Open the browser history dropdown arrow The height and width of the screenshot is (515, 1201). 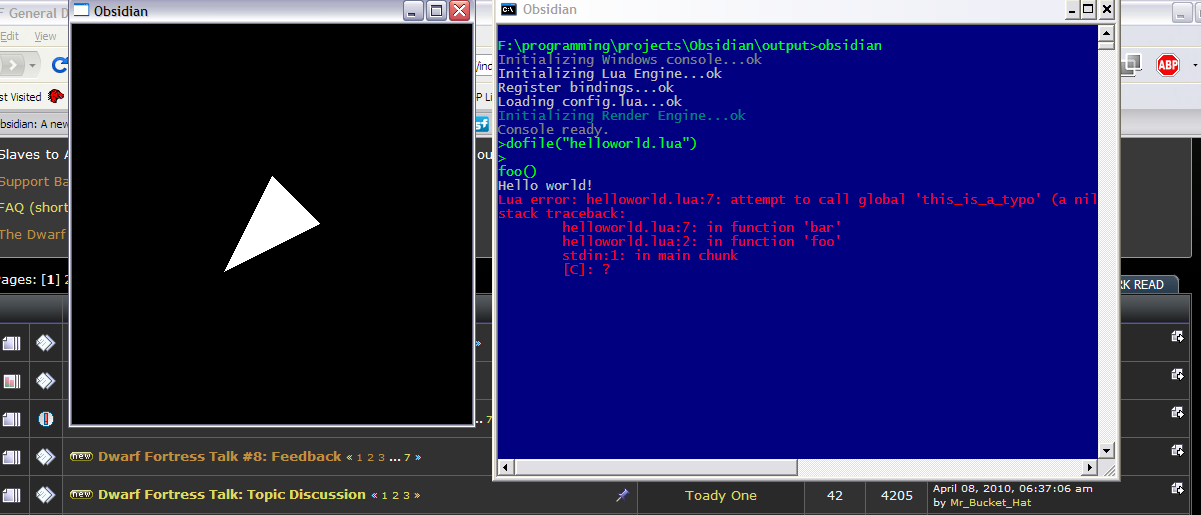(34, 65)
